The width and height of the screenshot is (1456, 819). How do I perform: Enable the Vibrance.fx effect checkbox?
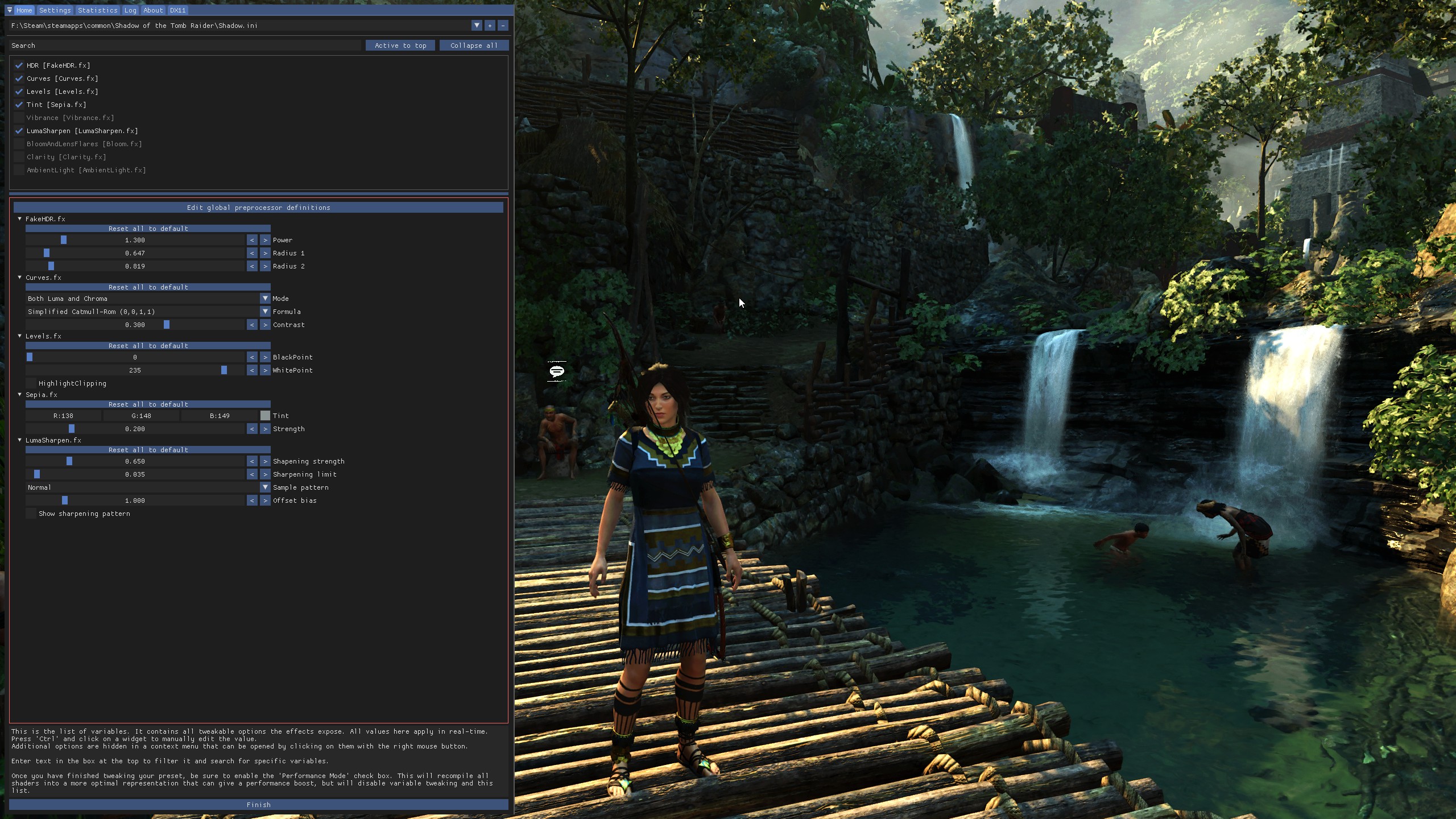click(x=19, y=118)
